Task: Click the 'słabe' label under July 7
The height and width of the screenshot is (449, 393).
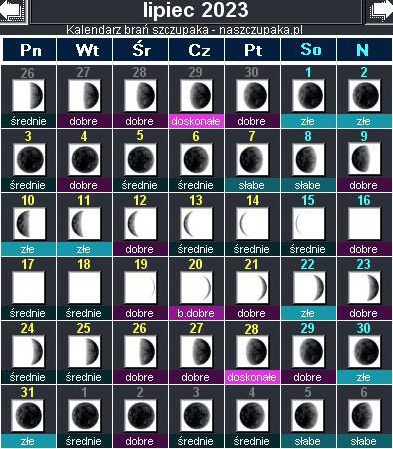Action: [x=252, y=185]
